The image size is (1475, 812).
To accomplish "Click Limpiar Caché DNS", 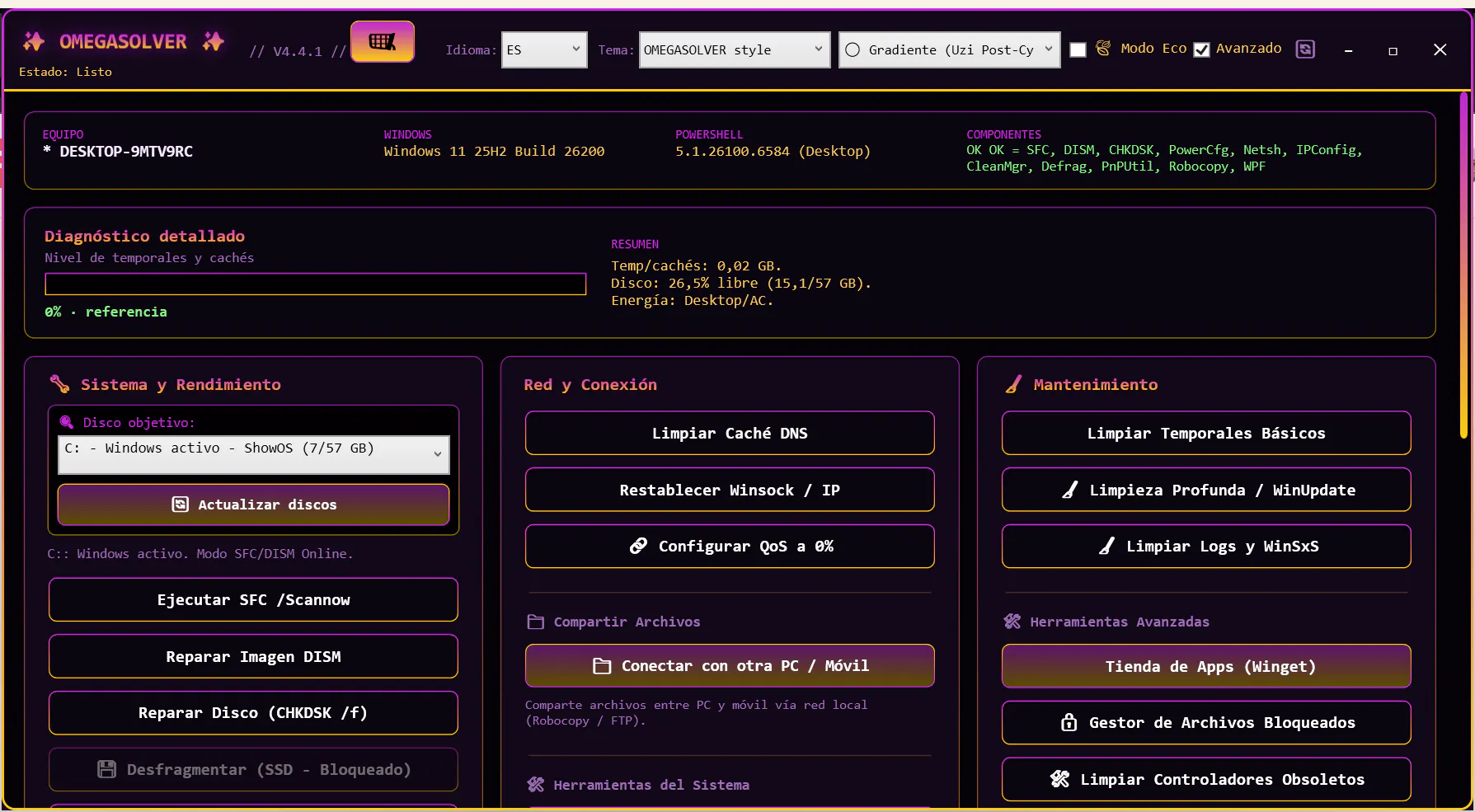I will [x=730, y=434].
